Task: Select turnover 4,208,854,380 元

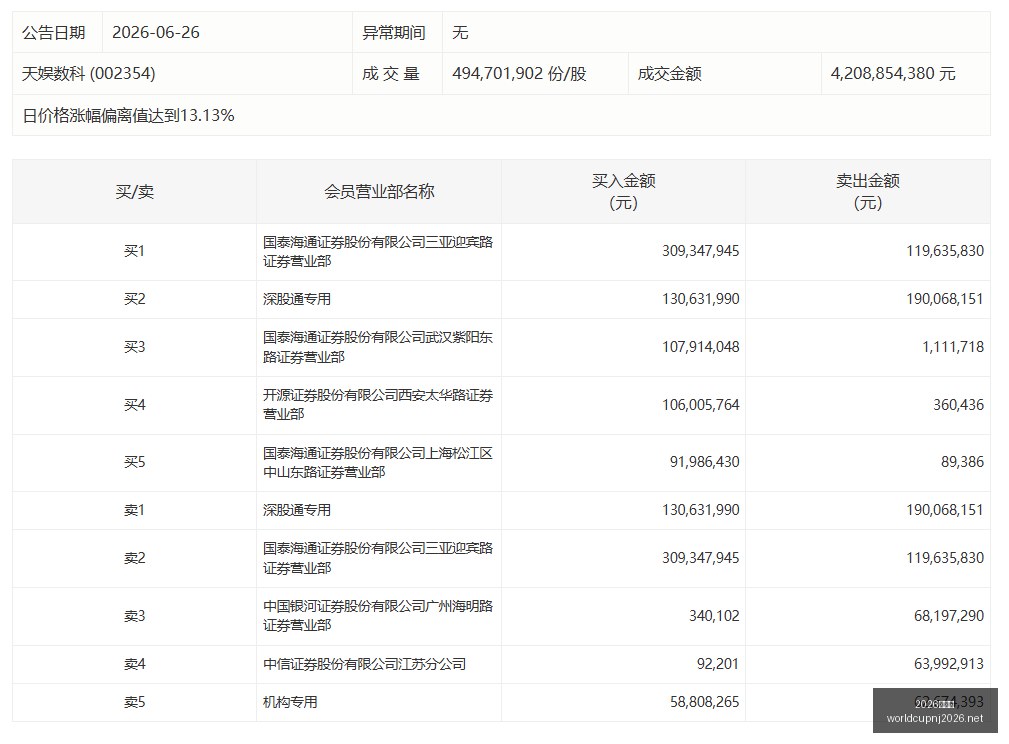Action: (893, 73)
